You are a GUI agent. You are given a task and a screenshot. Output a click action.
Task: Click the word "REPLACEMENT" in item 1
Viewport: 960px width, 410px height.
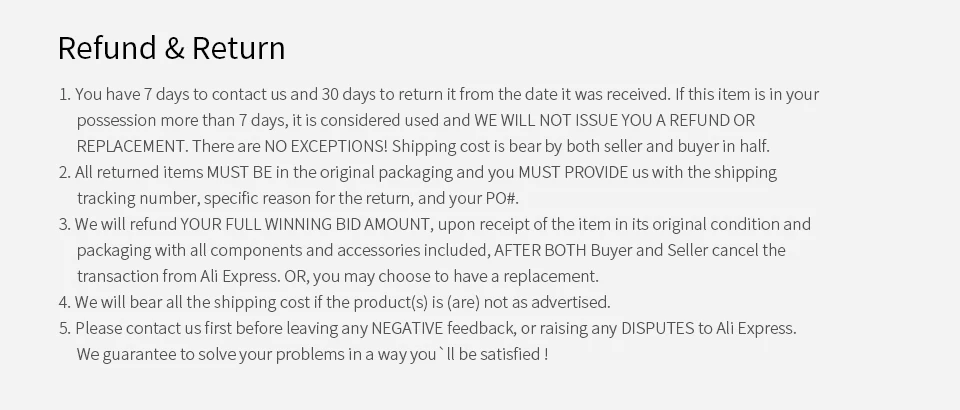pos(130,146)
